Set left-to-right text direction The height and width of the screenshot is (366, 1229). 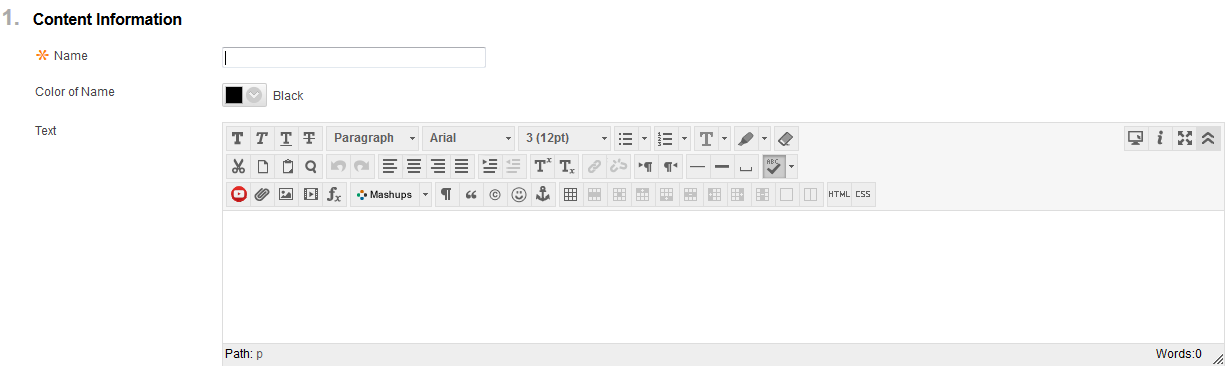coord(645,166)
